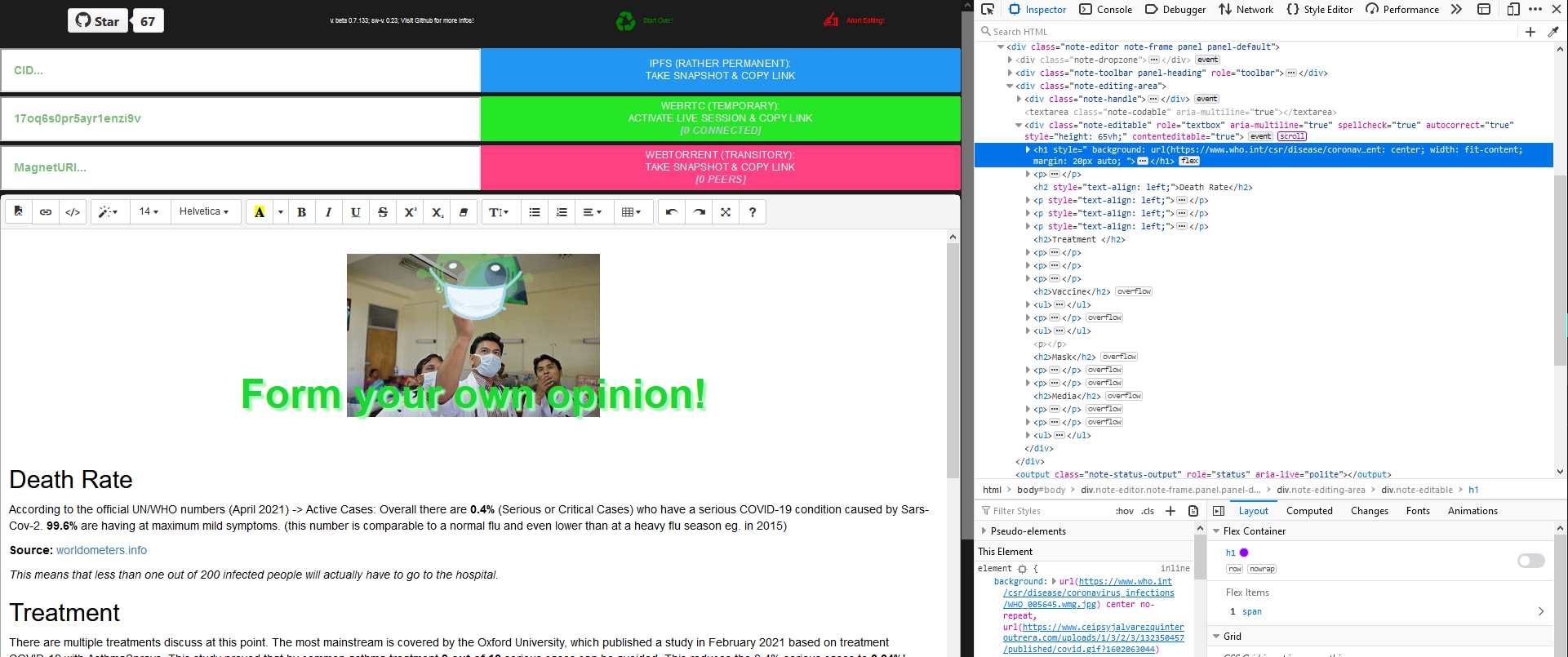Image resolution: width=1568 pixels, height=657 pixels.
Task: Click the CID input field
Action: click(241, 70)
